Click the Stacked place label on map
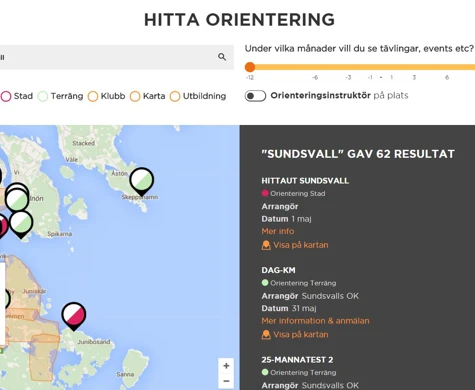Image resolution: width=475 pixels, height=390 pixels. click(x=84, y=143)
